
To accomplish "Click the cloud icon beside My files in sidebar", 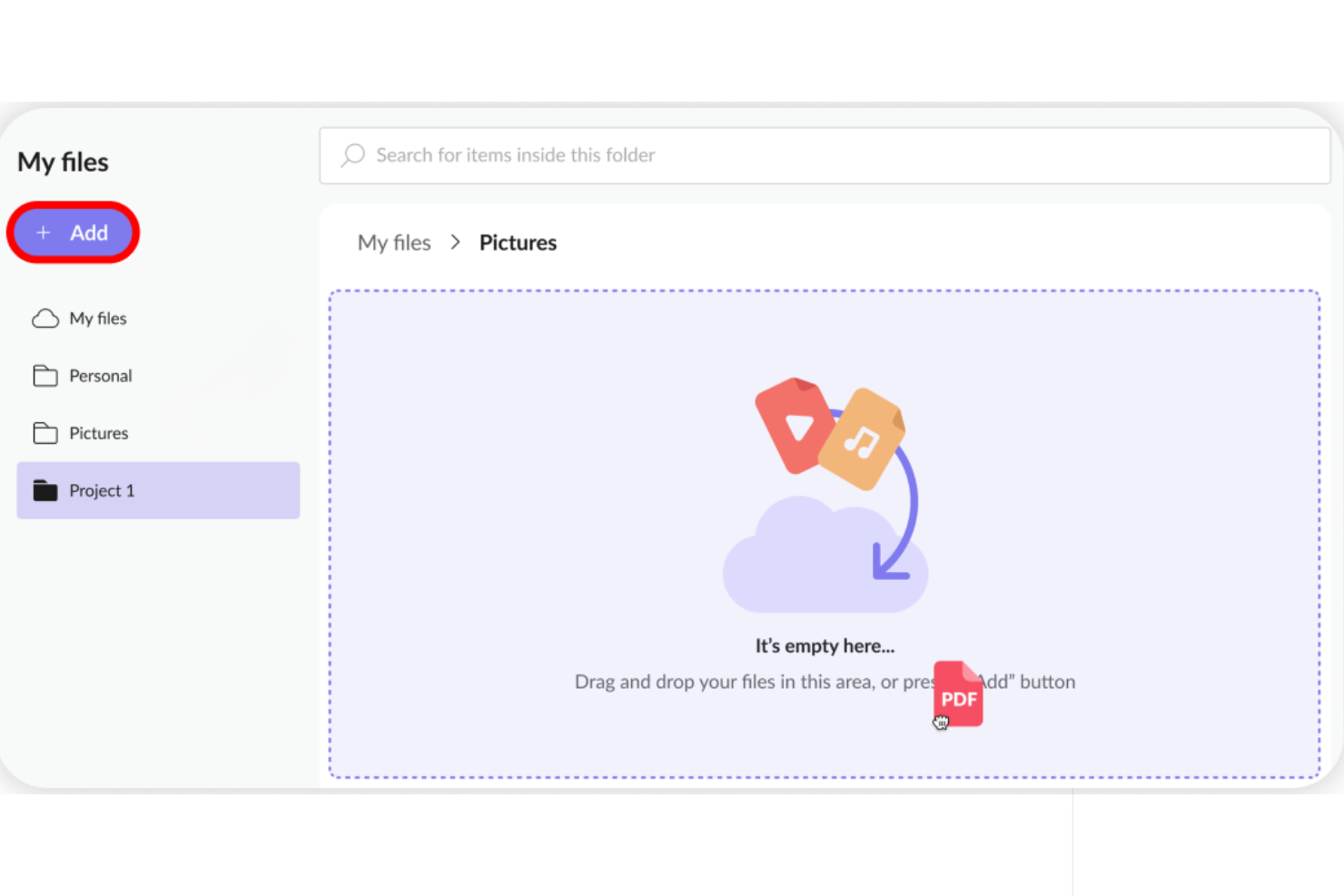I will [44, 318].
